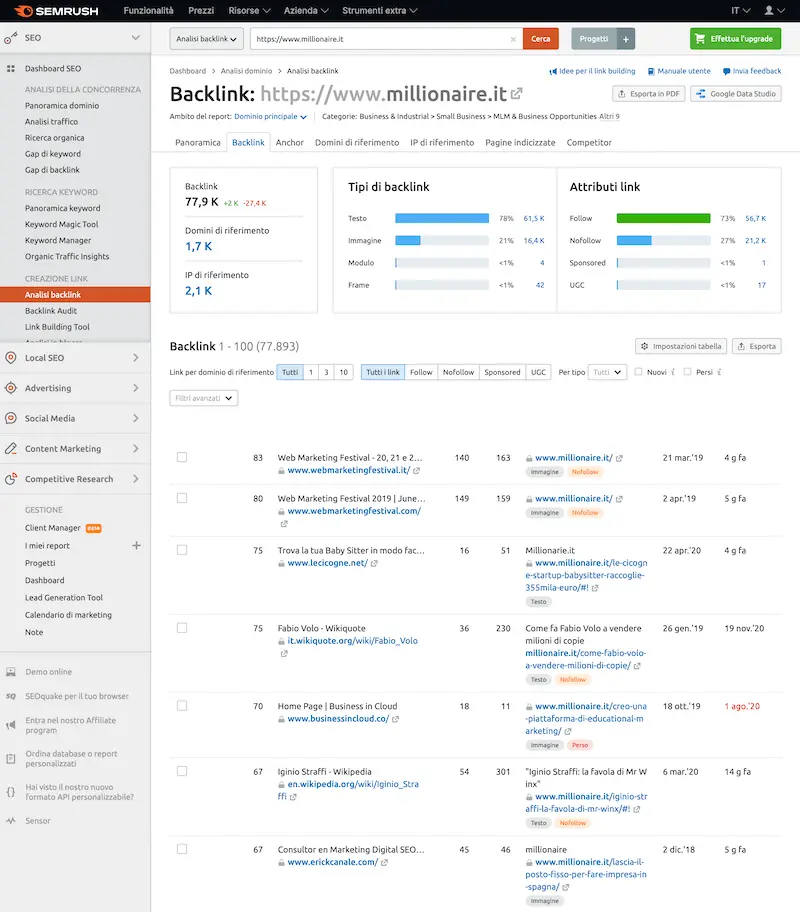Switch to the Competitor tab
800x912 pixels.
coord(589,142)
